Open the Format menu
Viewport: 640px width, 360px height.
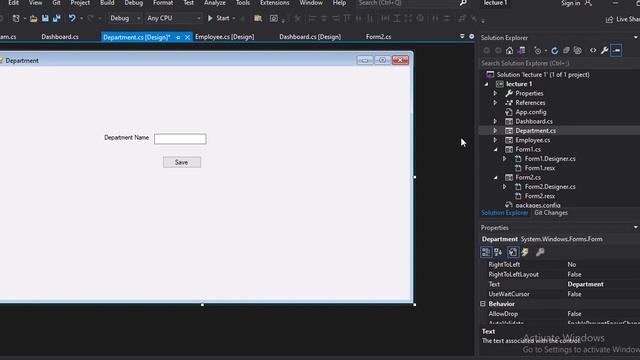tap(163, 3)
